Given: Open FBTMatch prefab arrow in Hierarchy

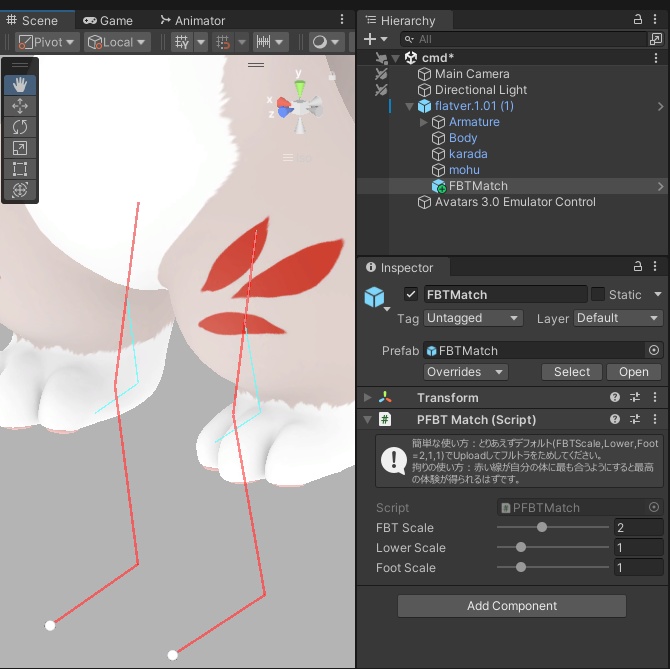Looking at the screenshot, I should [661, 186].
